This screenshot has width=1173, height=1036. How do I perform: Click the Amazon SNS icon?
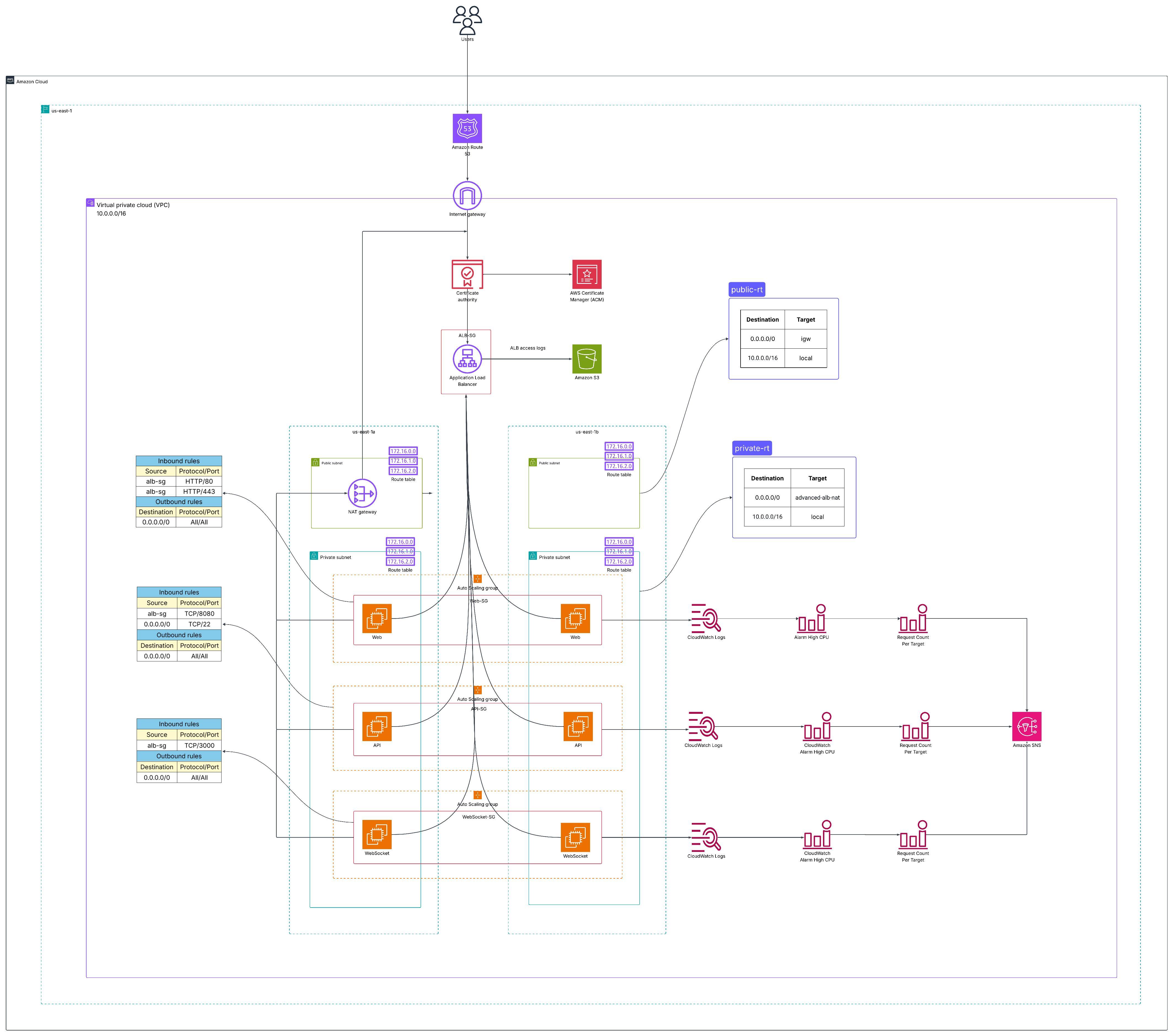pos(1027,727)
